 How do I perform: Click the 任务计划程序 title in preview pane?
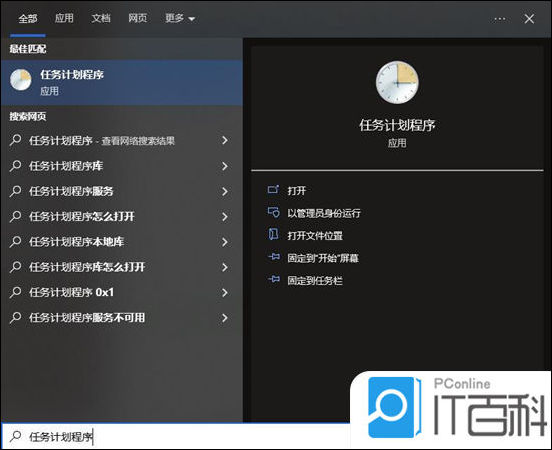pyautogui.click(x=397, y=125)
